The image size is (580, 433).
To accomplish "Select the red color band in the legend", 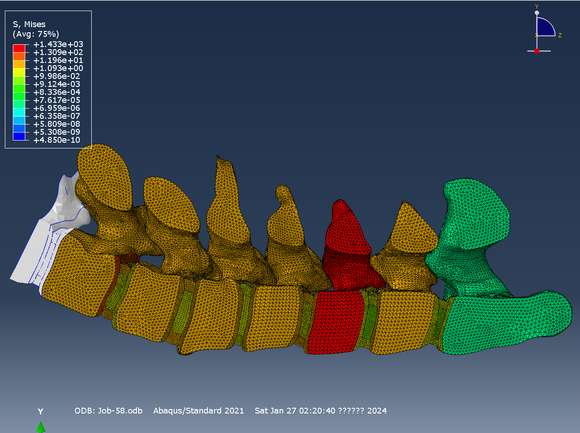I will pos(19,48).
